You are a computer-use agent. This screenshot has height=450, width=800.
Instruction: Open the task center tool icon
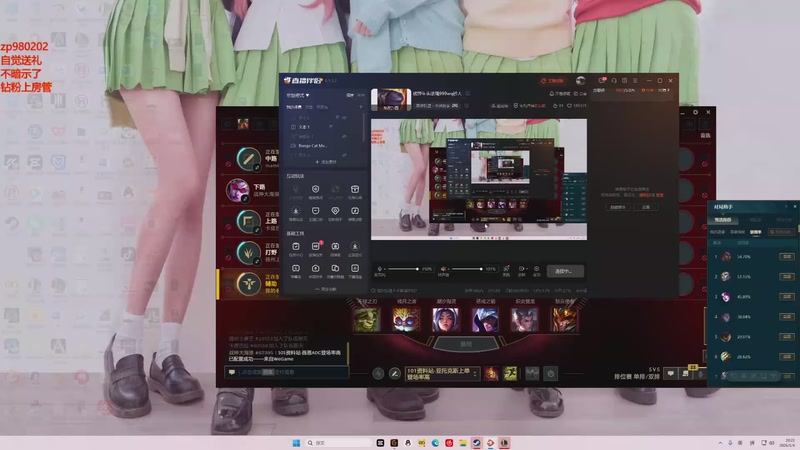click(296, 248)
